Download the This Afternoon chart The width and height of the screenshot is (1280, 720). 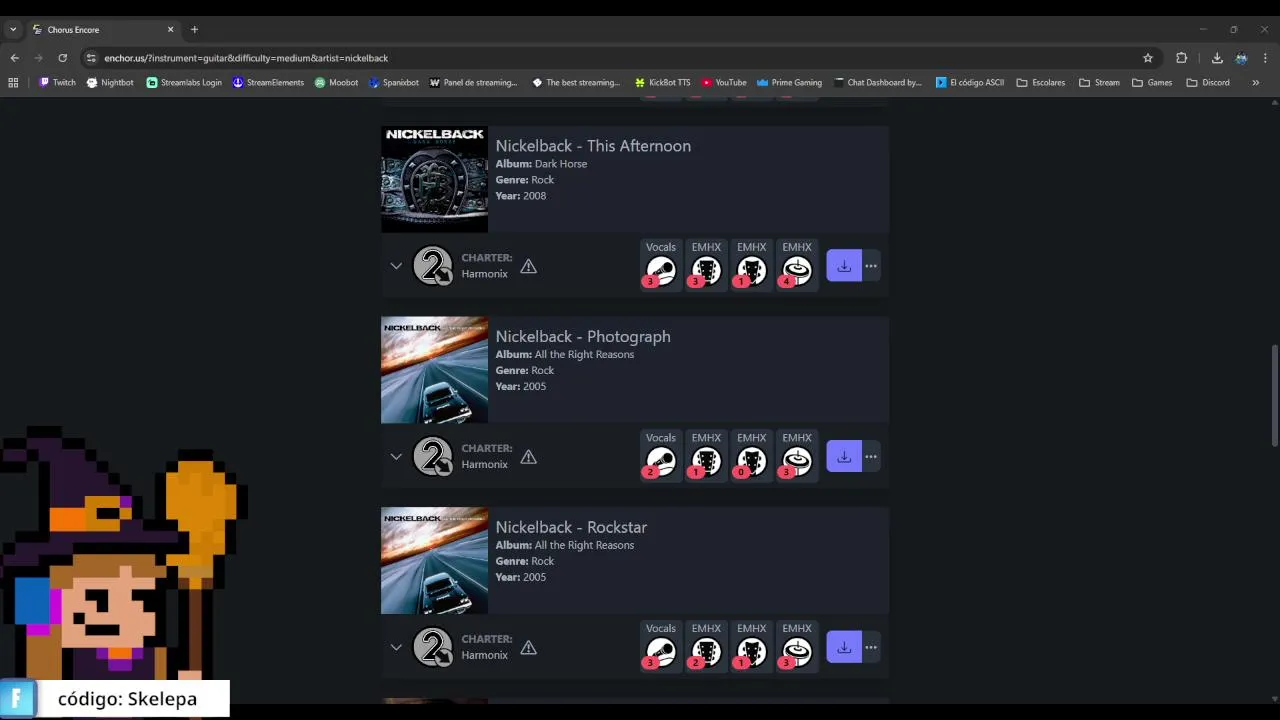844,266
